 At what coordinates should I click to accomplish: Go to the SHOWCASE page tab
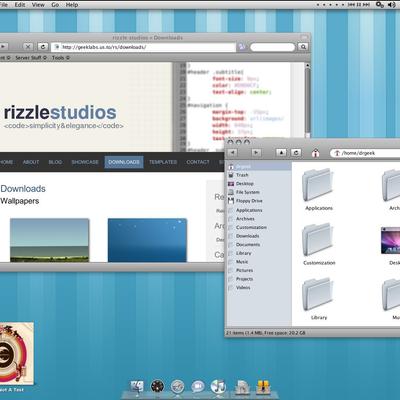(85, 162)
